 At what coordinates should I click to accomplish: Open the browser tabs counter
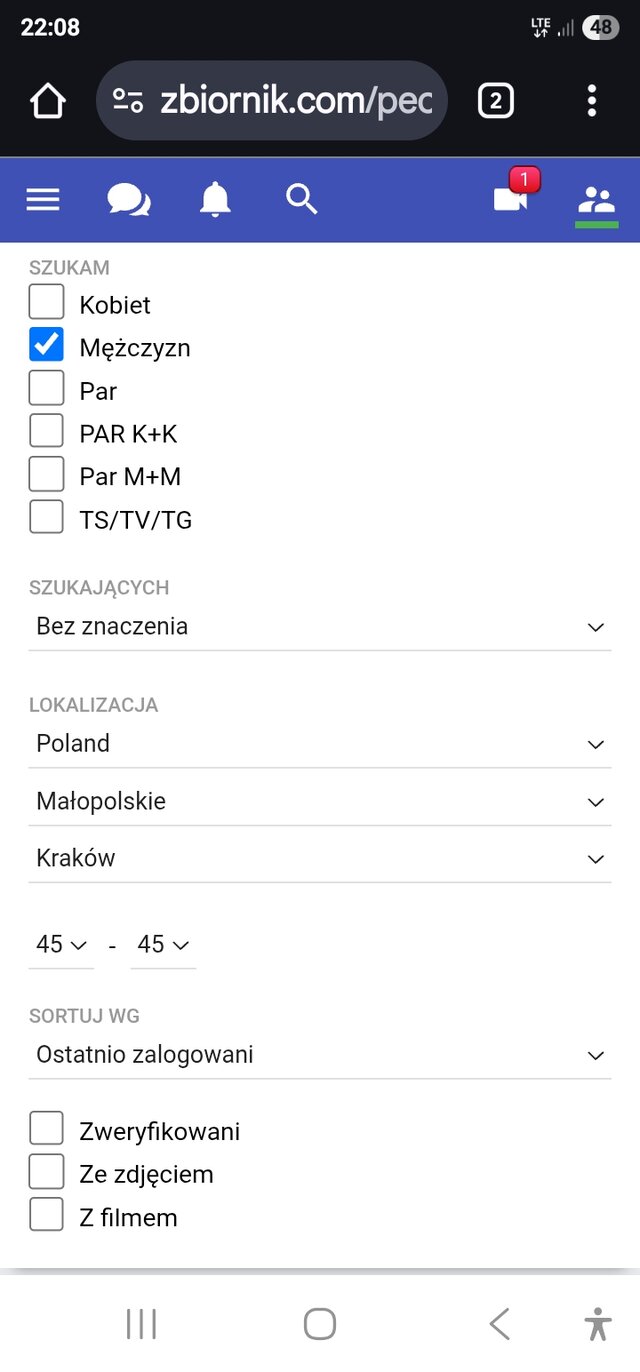pos(496,101)
